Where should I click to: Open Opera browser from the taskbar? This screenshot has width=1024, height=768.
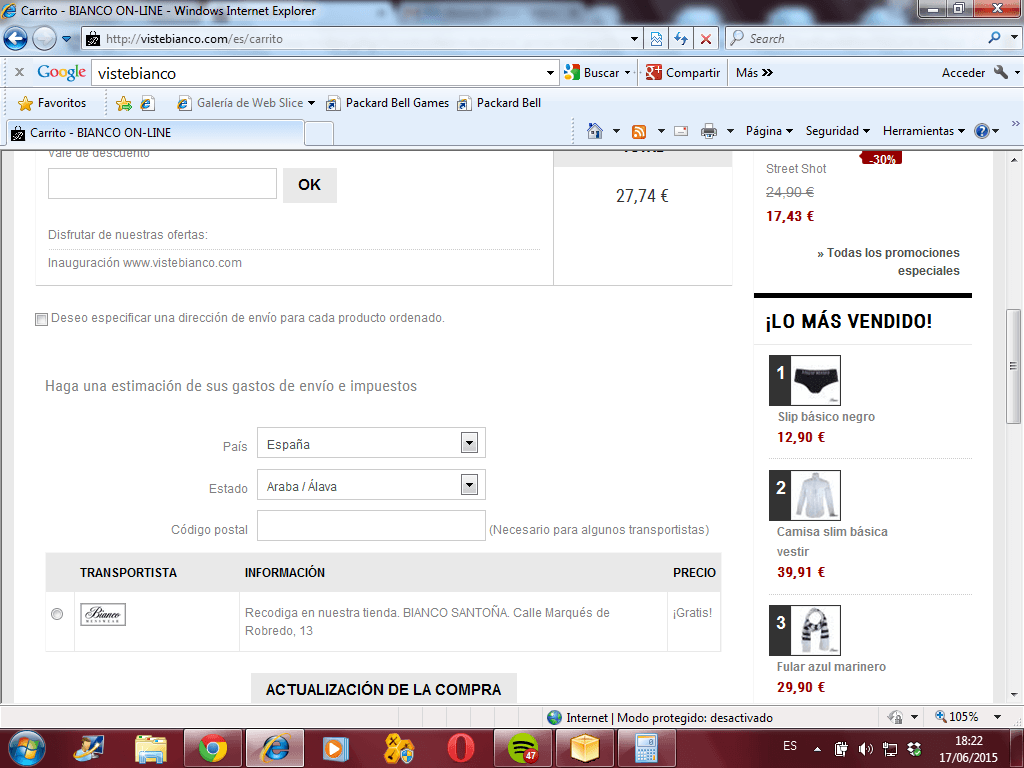[460, 748]
